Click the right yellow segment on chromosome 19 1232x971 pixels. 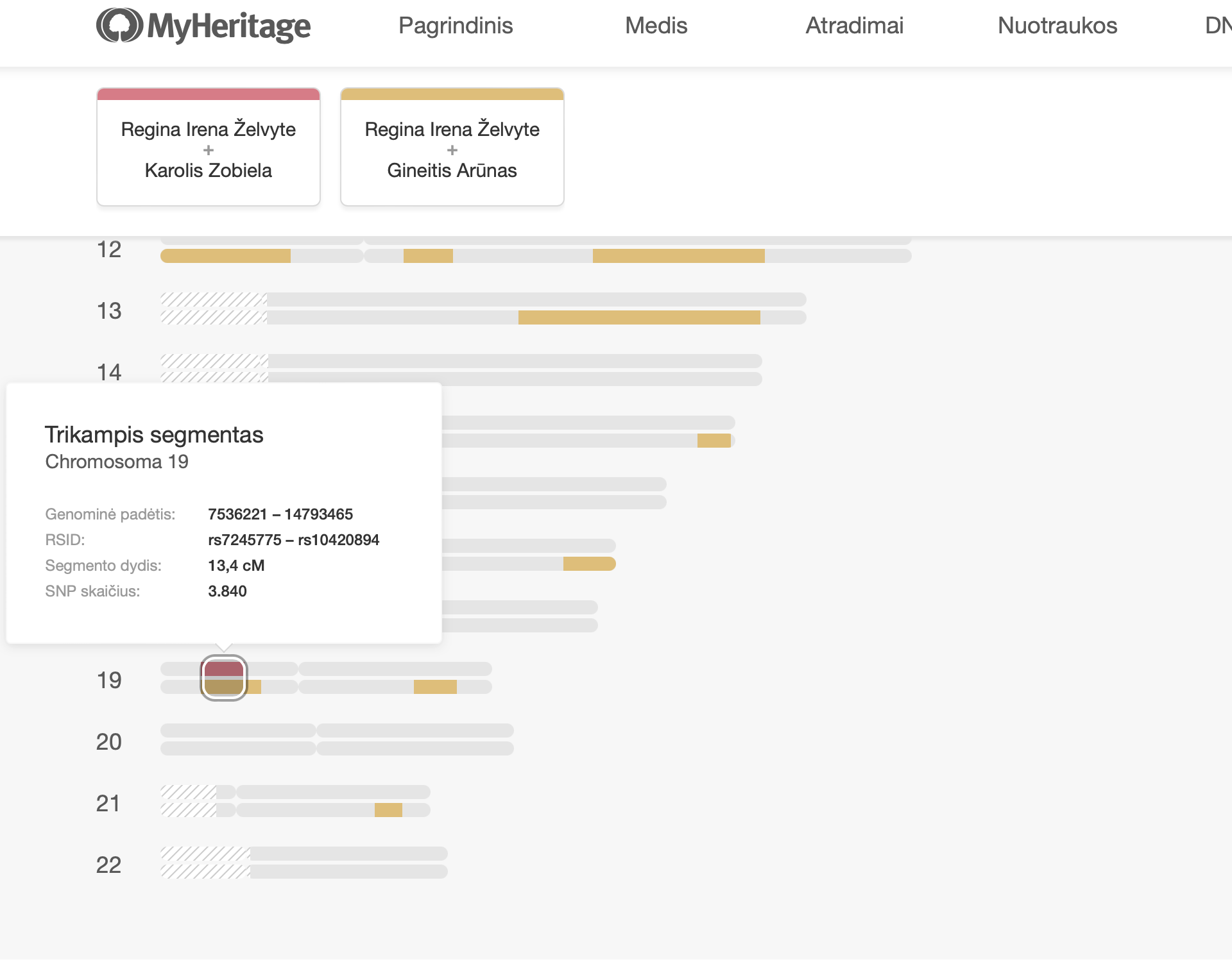coord(435,687)
